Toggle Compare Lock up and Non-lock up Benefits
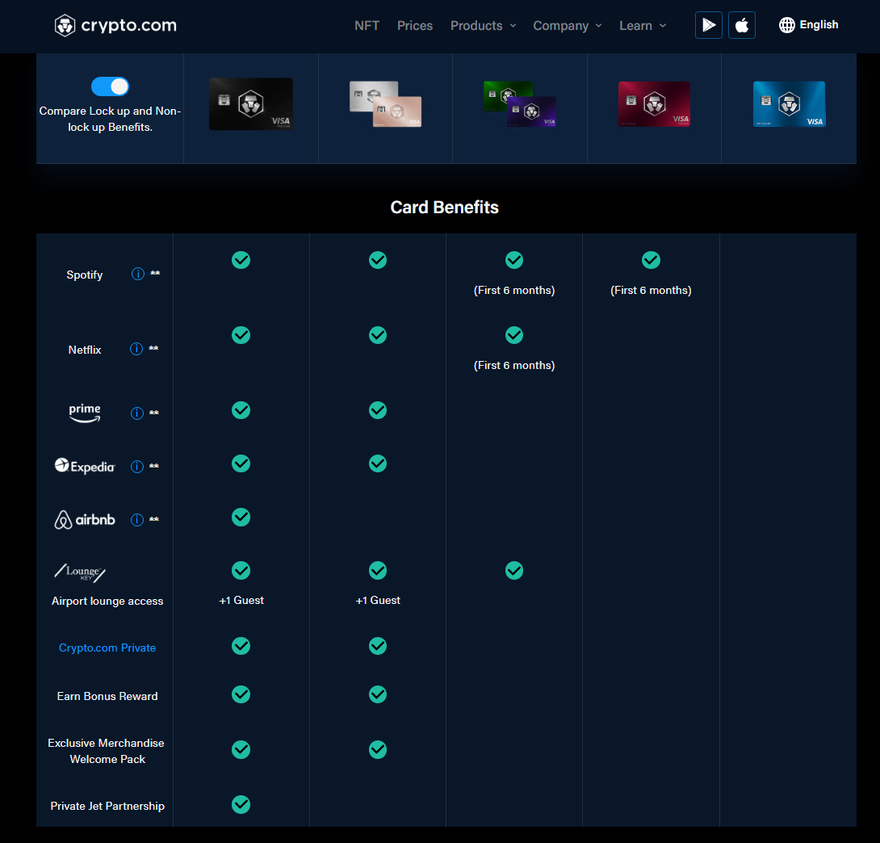The image size is (880, 843). [110, 86]
